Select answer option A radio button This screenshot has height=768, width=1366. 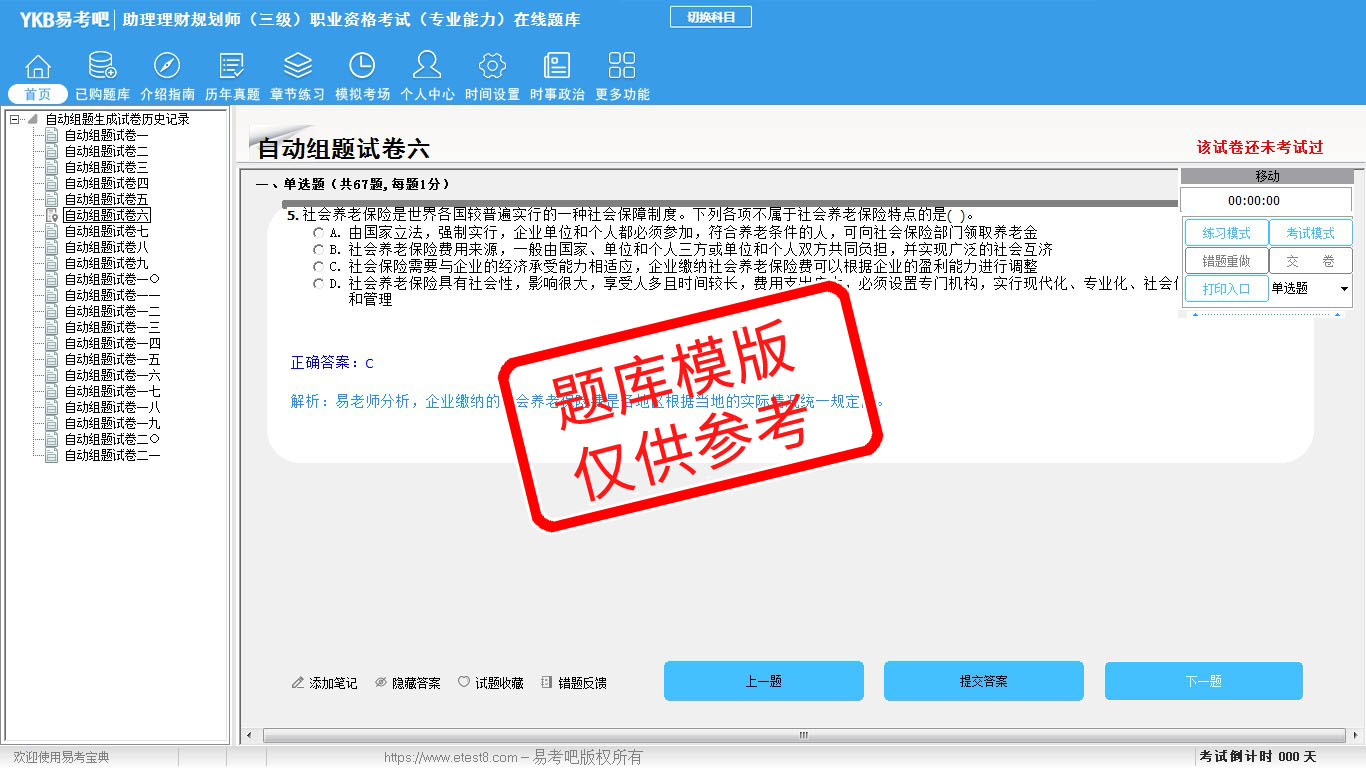click(319, 233)
